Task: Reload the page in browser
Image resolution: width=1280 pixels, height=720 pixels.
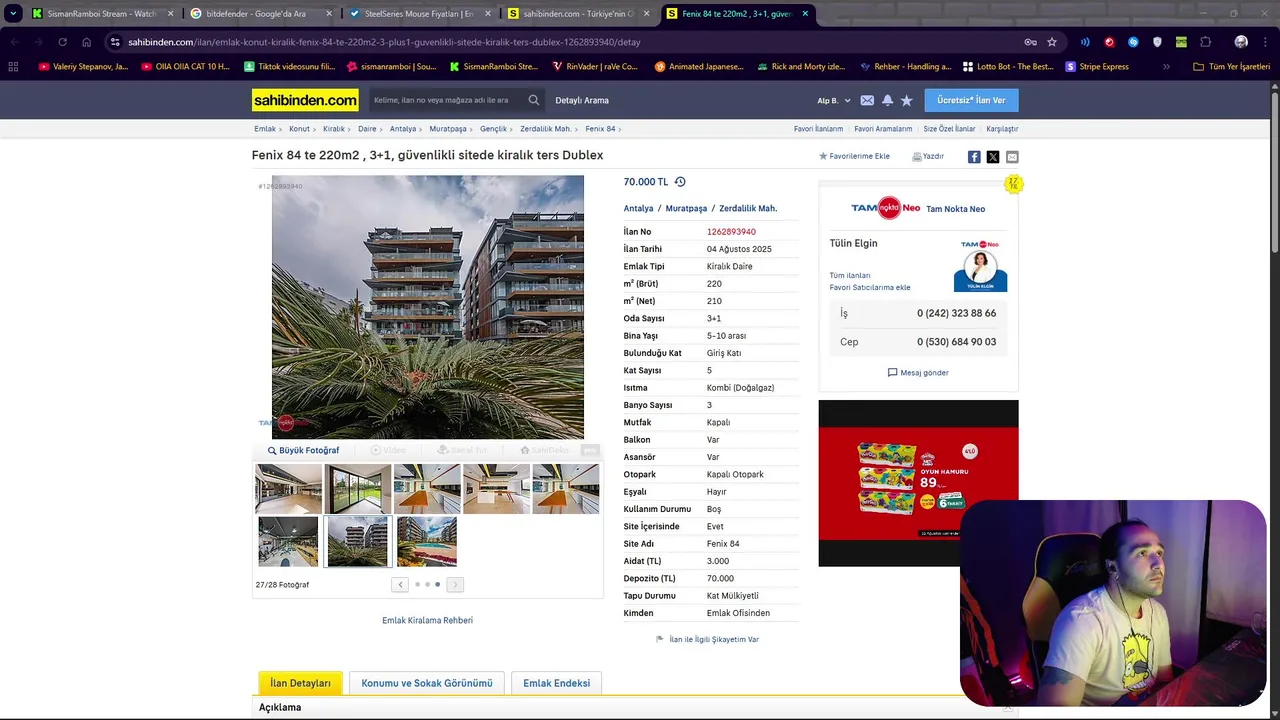Action: pos(62,42)
